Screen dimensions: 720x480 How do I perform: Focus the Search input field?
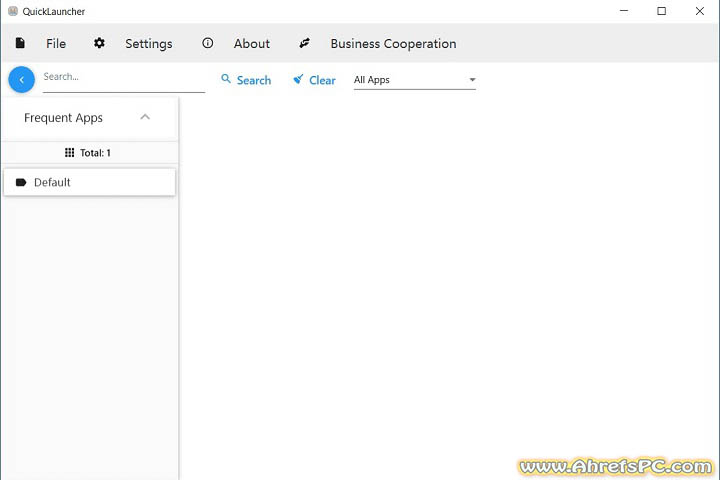122,77
